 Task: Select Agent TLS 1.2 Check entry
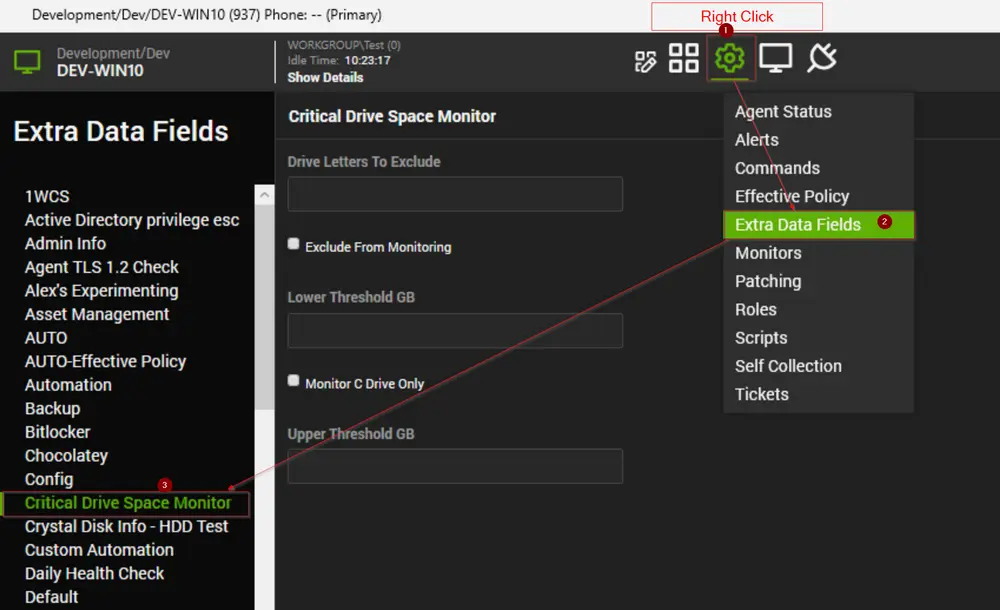click(x=101, y=267)
